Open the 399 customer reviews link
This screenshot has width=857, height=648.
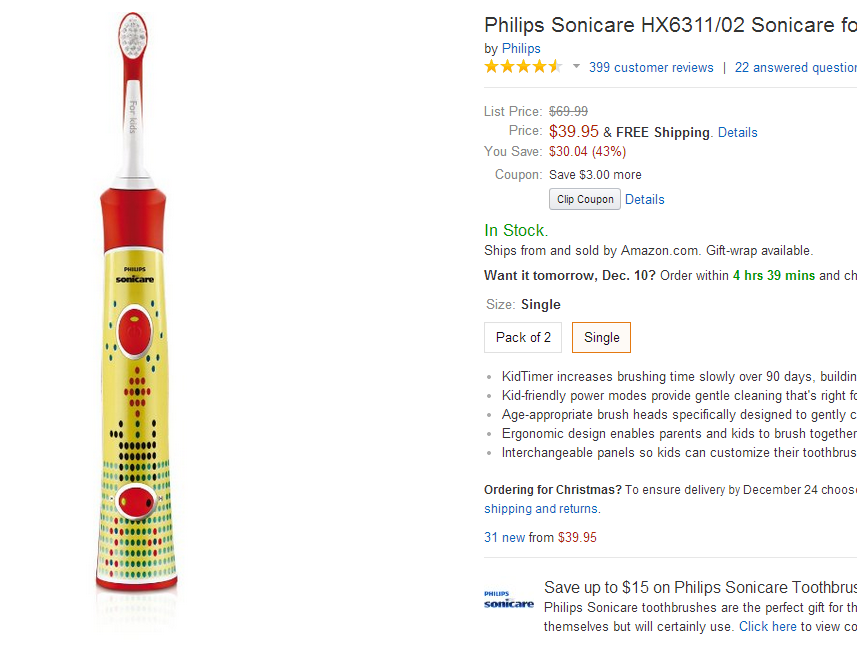click(651, 67)
